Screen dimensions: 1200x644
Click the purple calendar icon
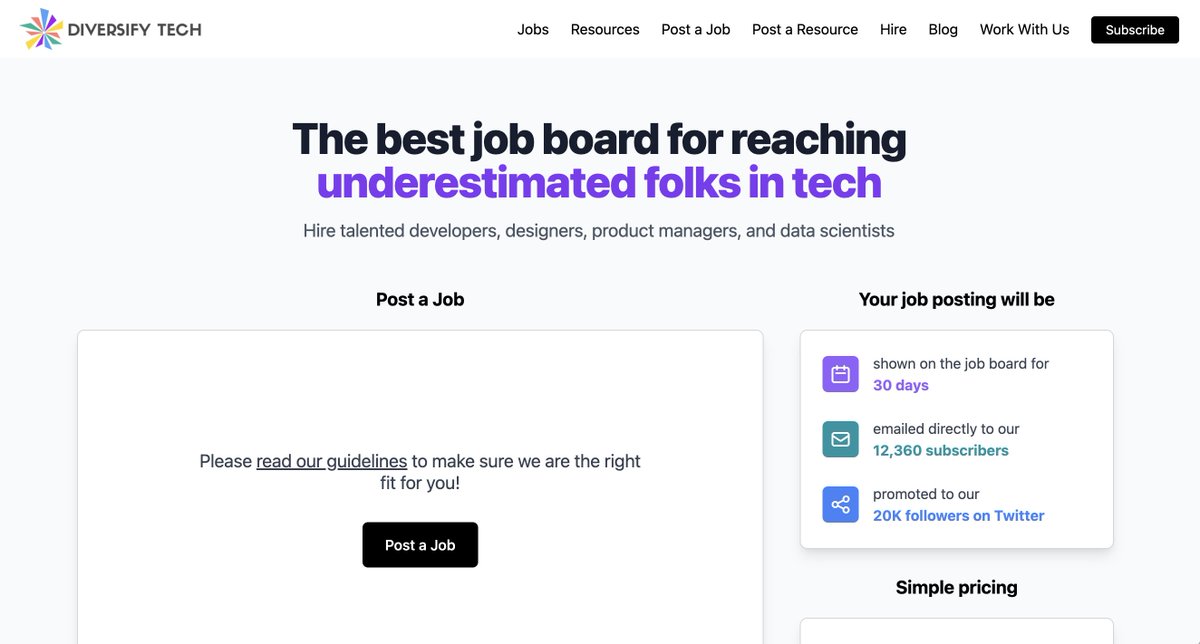(x=840, y=375)
